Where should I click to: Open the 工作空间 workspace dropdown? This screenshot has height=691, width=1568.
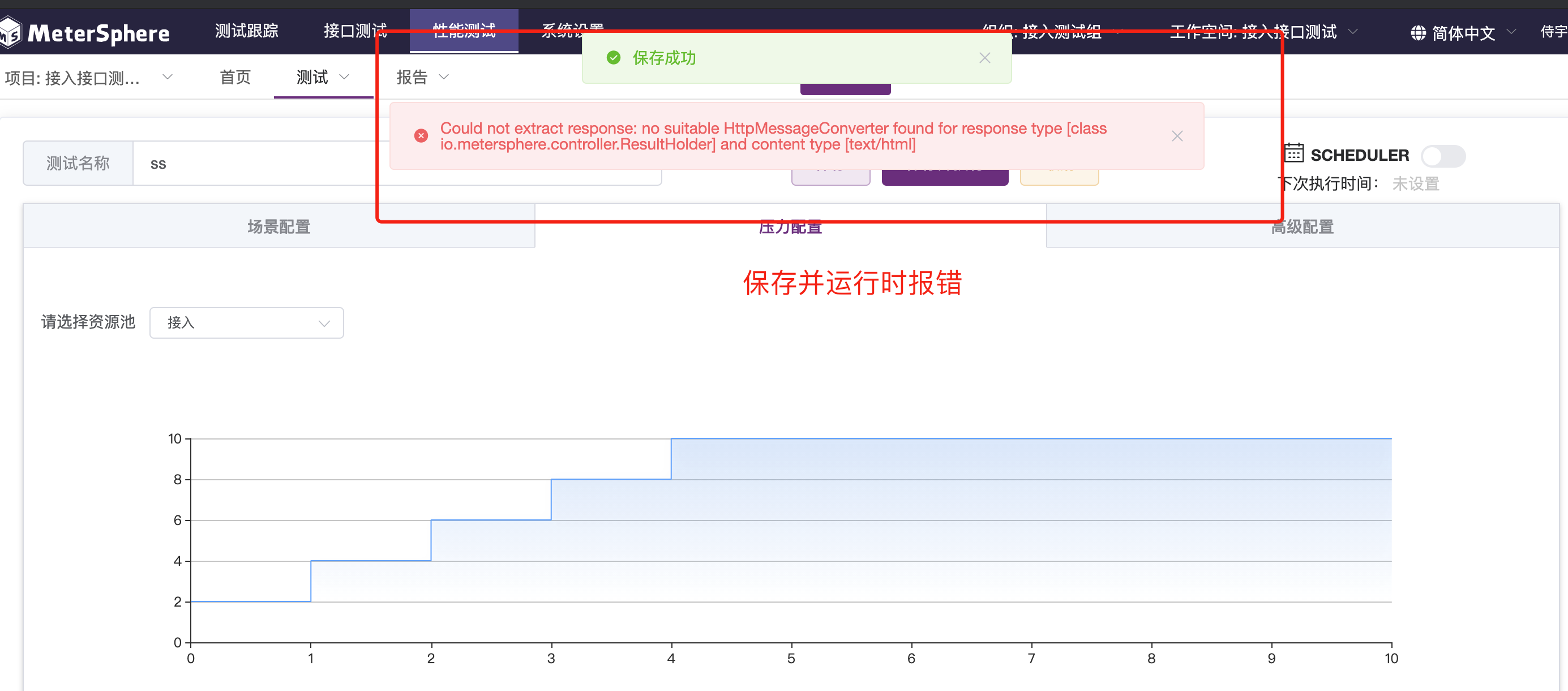click(1353, 32)
